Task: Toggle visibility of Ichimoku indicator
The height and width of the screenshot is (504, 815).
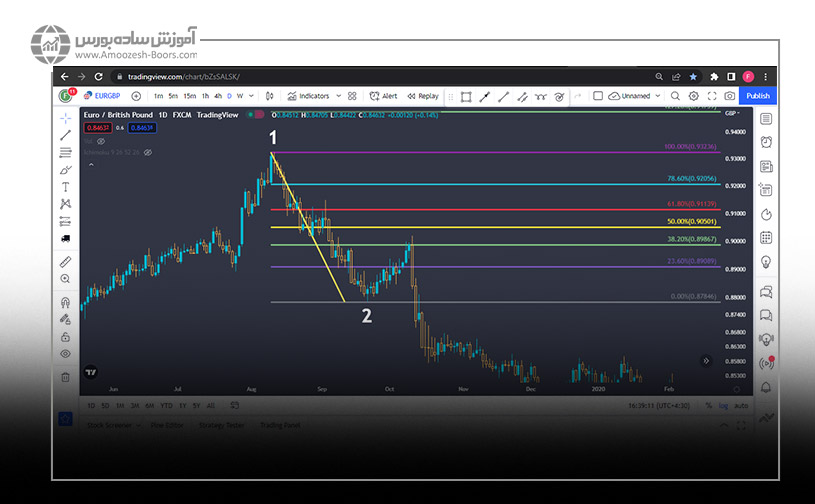Action: (147, 153)
